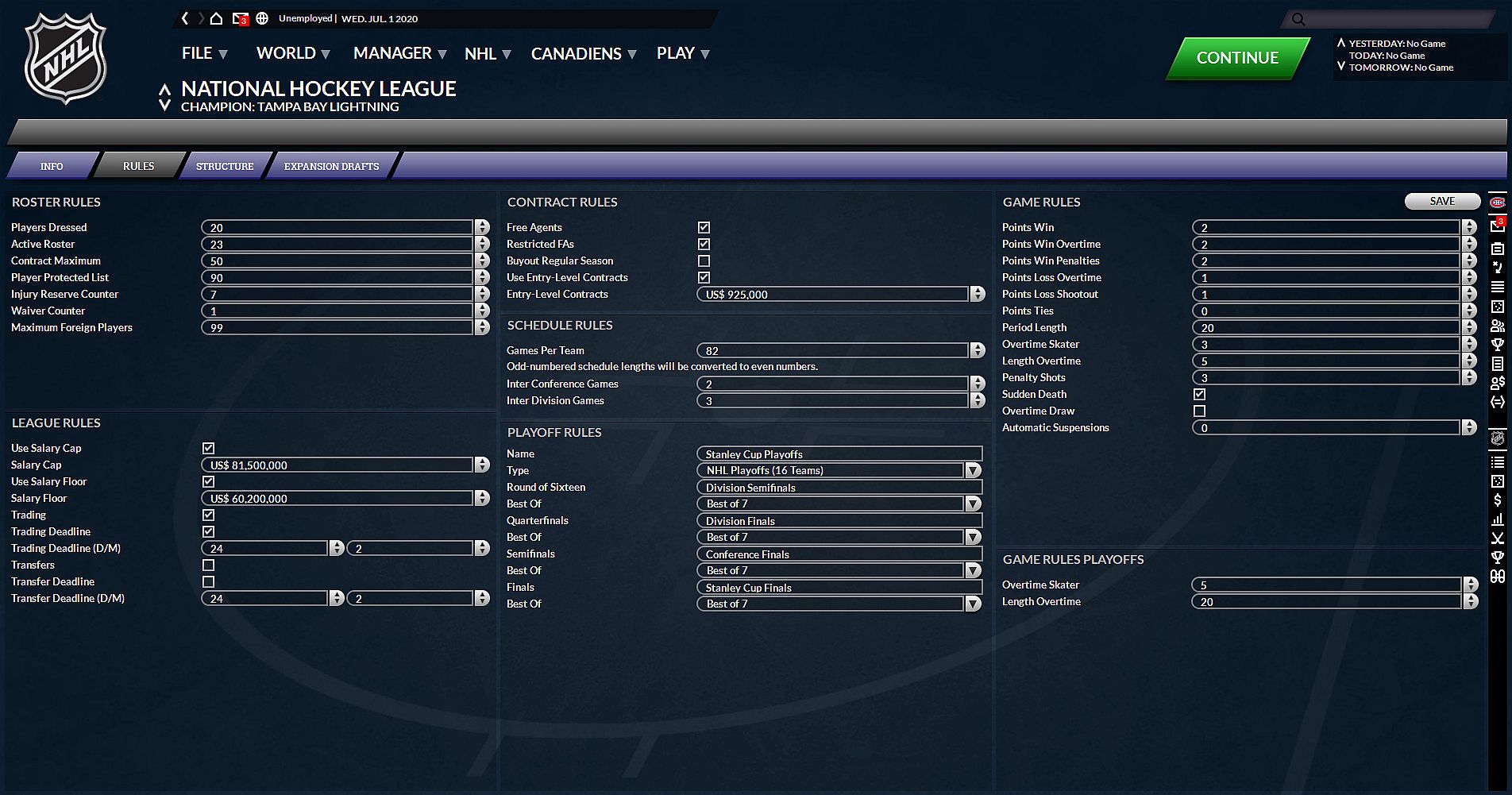Image resolution: width=1512 pixels, height=795 pixels.
Task: Go back with the left chevron arrow
Action: pos(185,17)
